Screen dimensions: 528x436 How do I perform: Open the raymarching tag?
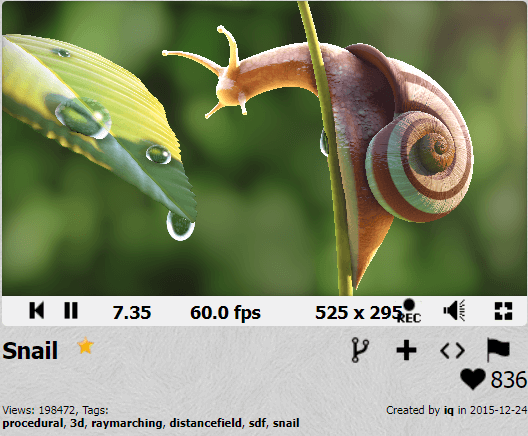click(127, 423)
